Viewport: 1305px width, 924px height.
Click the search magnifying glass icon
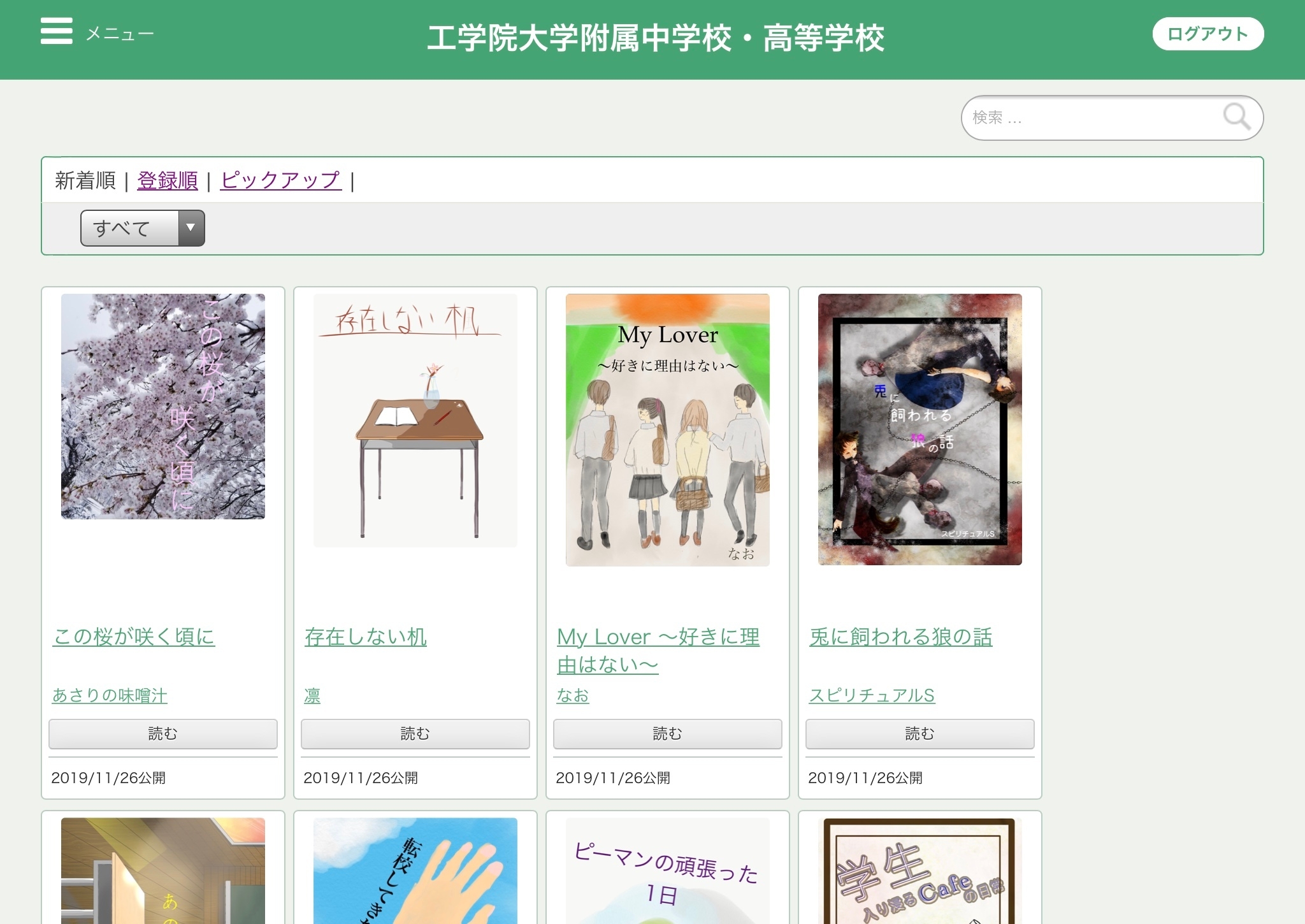click(1236, 117)
